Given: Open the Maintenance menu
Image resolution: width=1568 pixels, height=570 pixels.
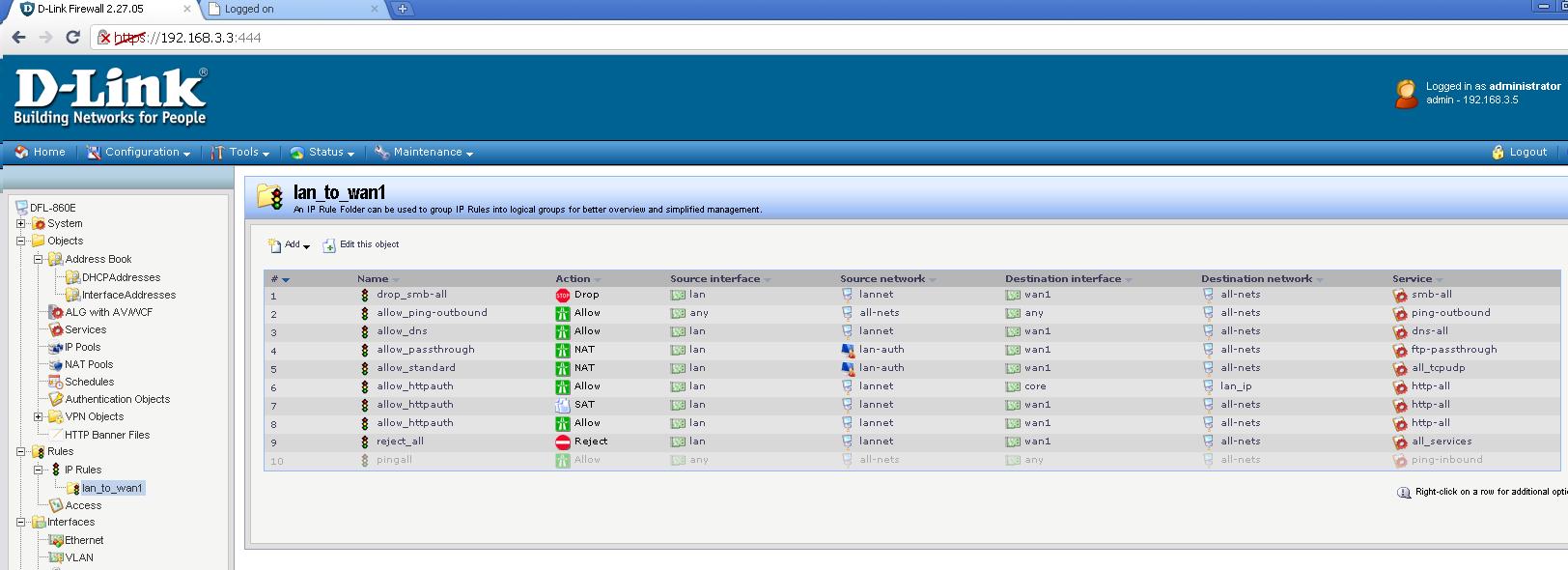Looking at the screenshot, I should coord(424,153).
